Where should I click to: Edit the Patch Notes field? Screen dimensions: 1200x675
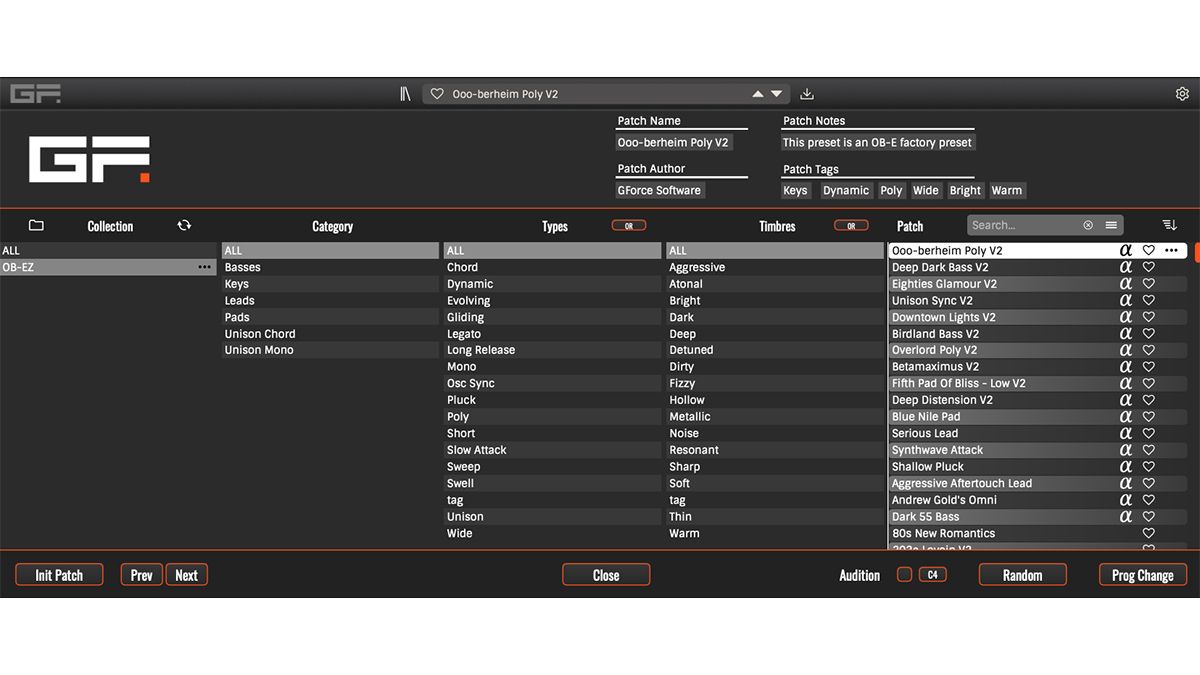[877, 143]
